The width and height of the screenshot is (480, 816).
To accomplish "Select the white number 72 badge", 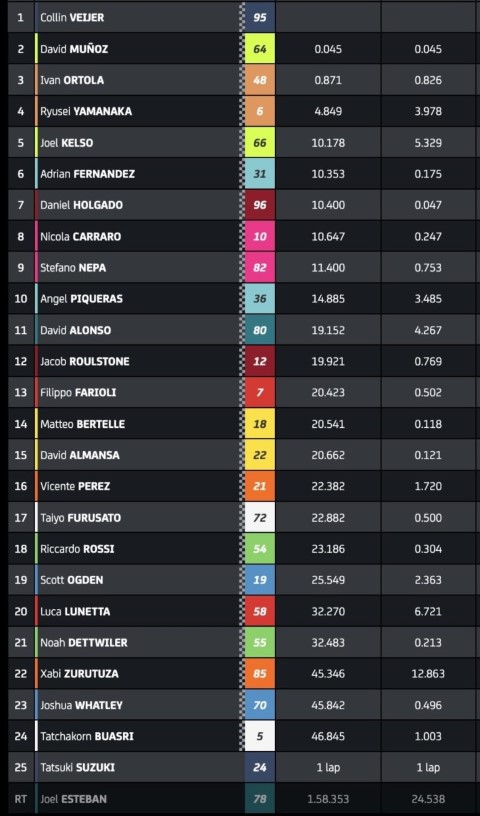I will (x=260, y=518).
